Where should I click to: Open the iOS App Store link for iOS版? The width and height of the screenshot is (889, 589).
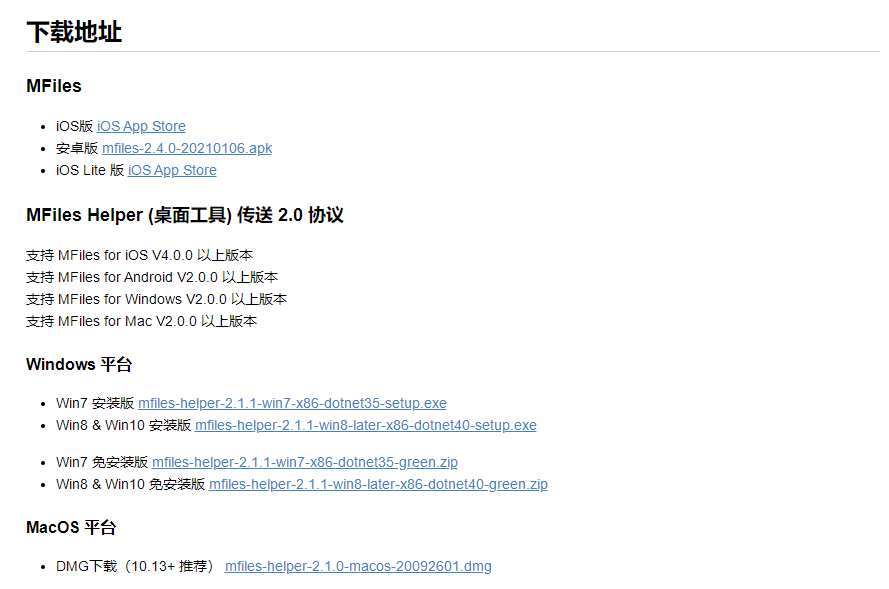tap(141, 126)
